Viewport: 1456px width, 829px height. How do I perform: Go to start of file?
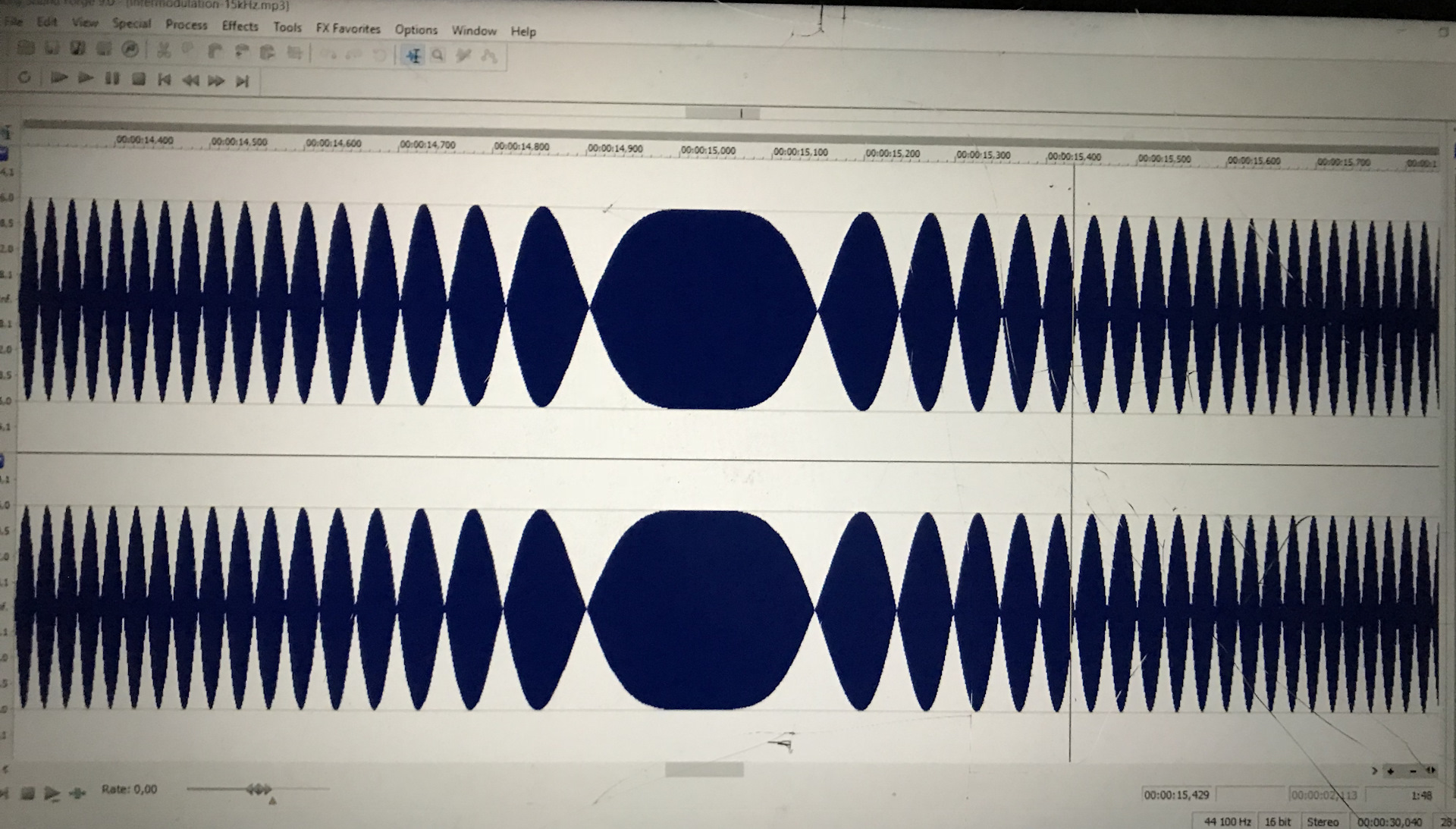[x=164, y=80]
